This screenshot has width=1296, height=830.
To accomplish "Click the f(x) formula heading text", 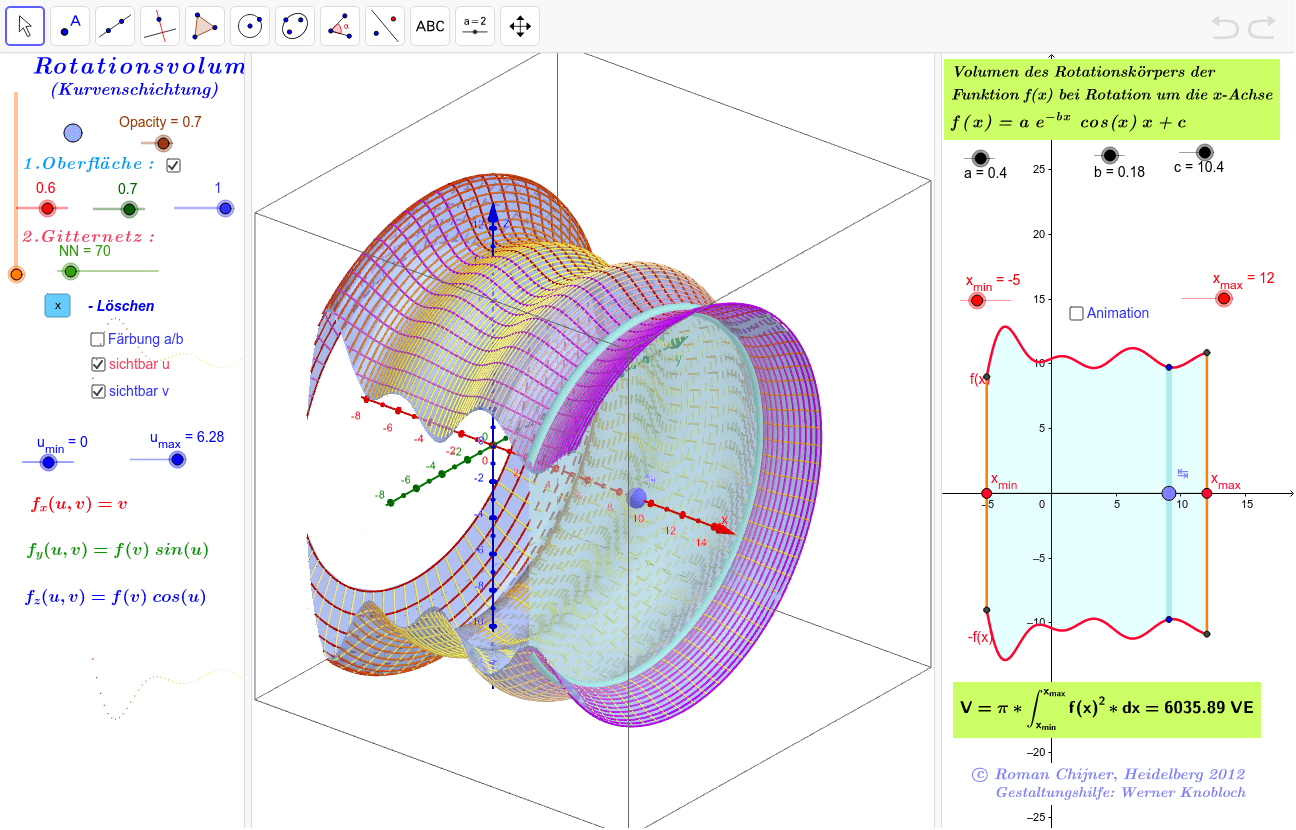I will [x=1069, y=123].
